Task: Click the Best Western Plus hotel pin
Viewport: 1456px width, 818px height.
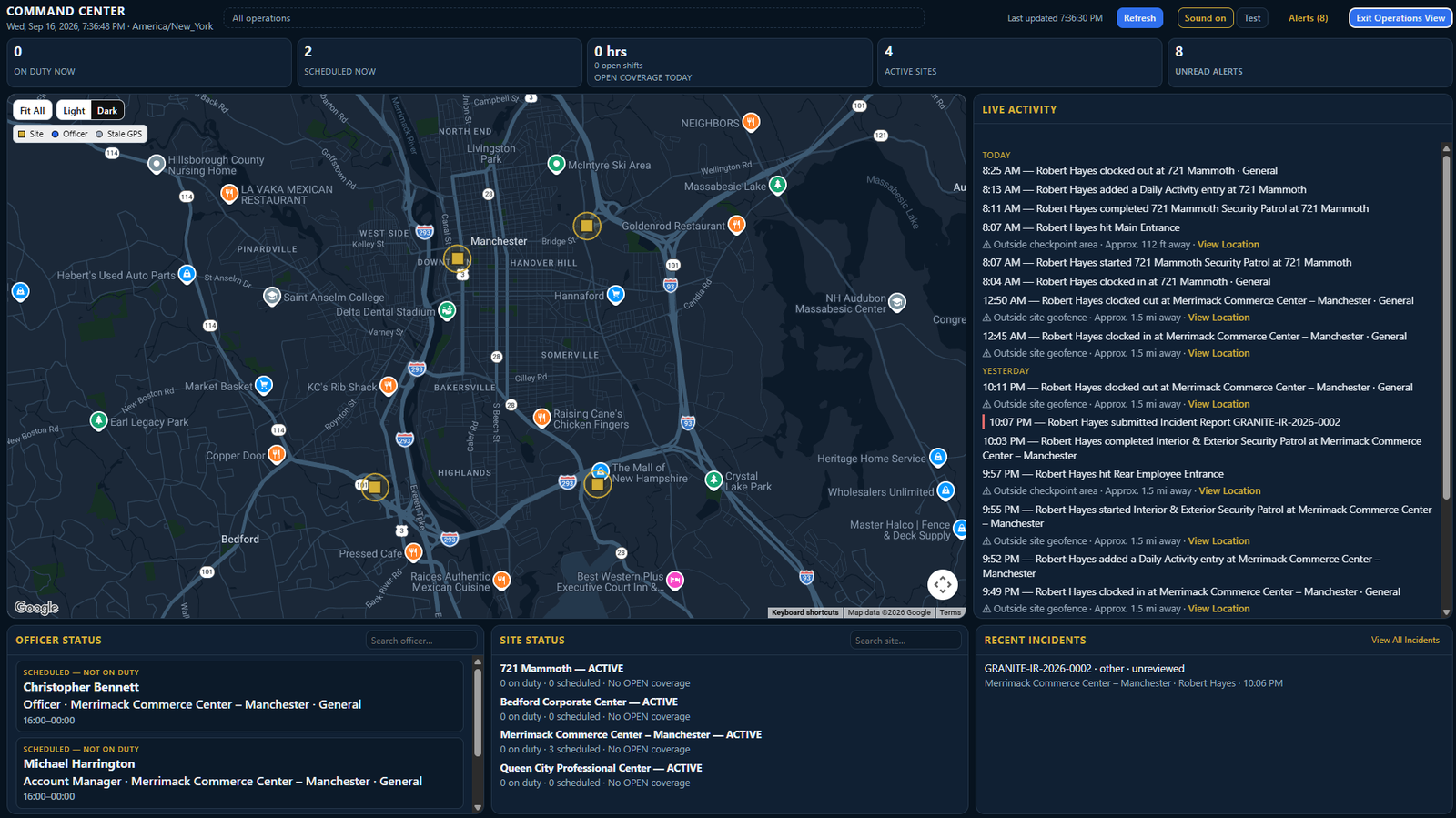Action: click(x=675, y=580)
